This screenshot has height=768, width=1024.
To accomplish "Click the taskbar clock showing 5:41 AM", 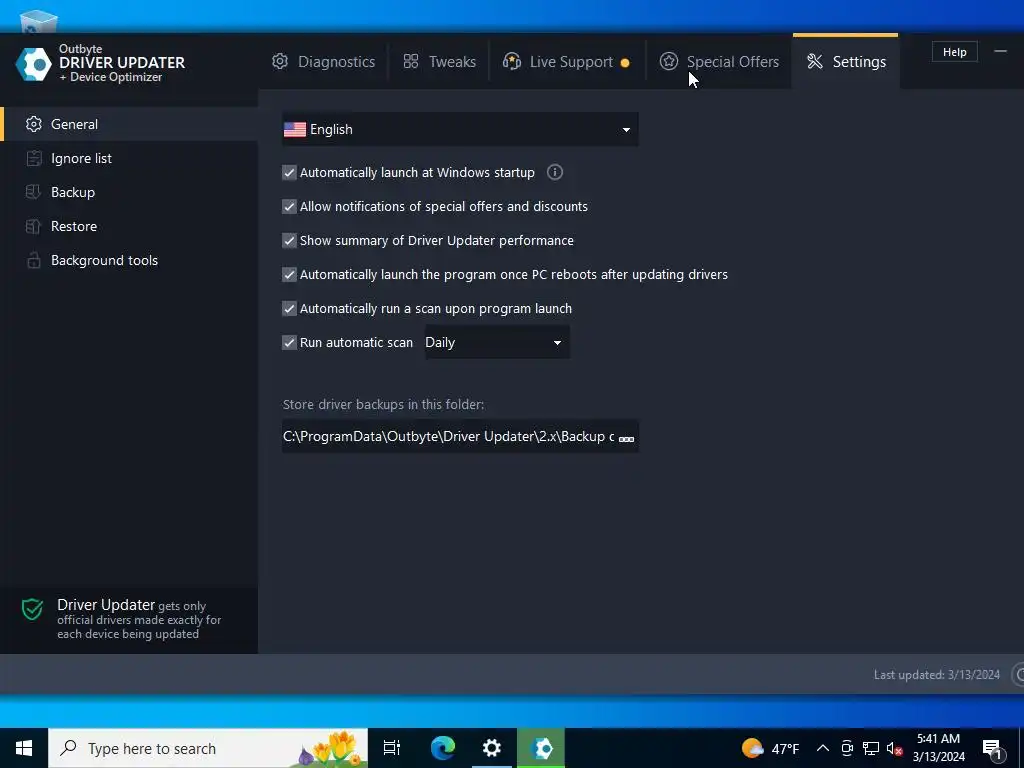I will pos(938,748).
